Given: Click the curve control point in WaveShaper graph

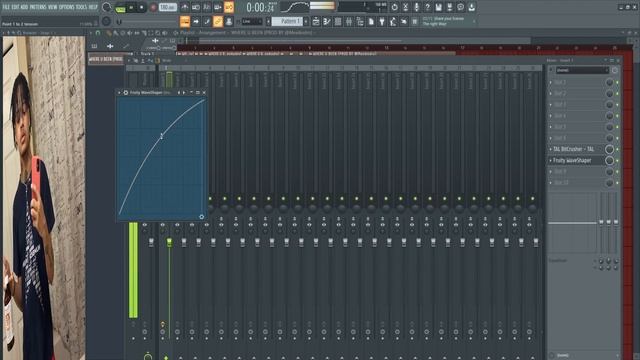Looking at the screenshot, I should (162, 136).
